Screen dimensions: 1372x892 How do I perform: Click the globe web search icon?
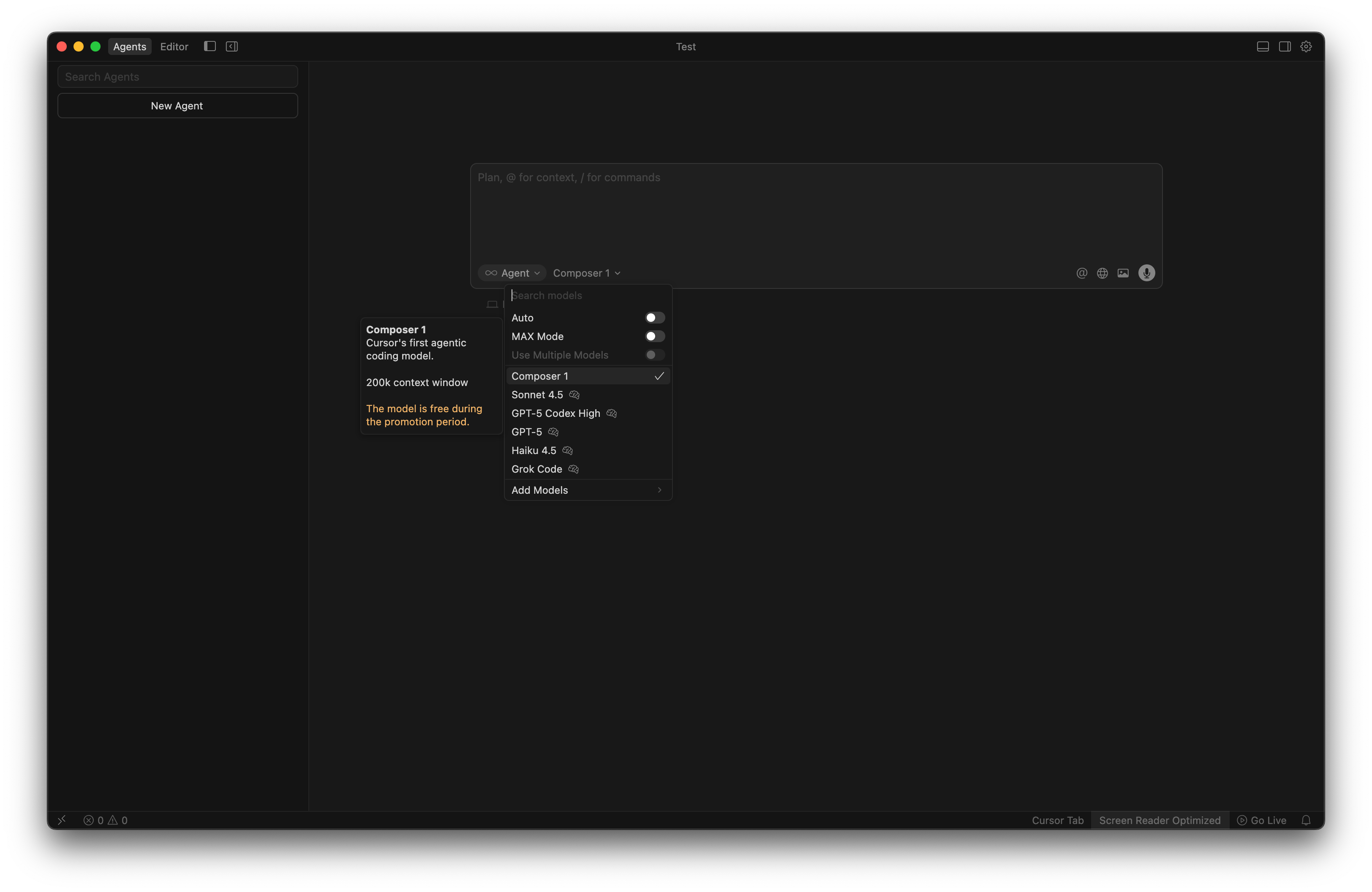click(1102, 273)
